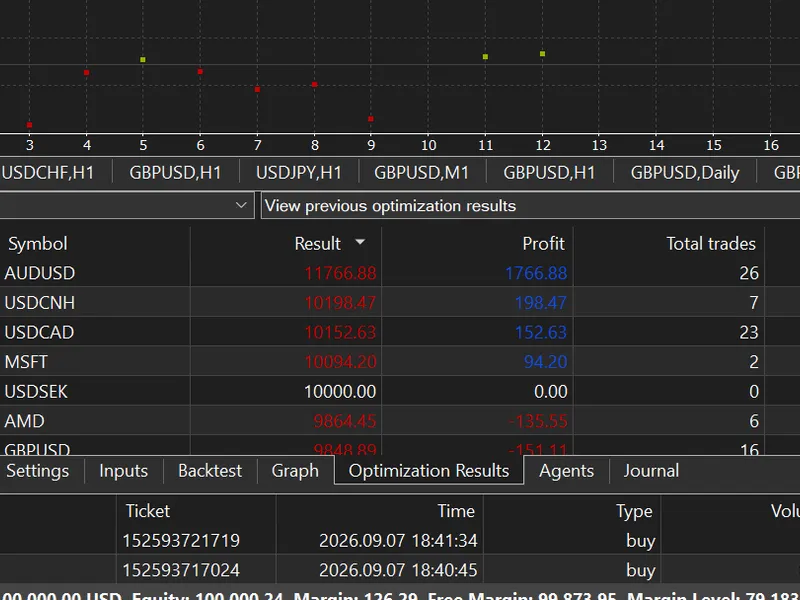Image resolution: width=800 pixels, height=600 pixels.
Task: Click the time 2026.09.07 18:41:34
Action: (x=398, y=541)
